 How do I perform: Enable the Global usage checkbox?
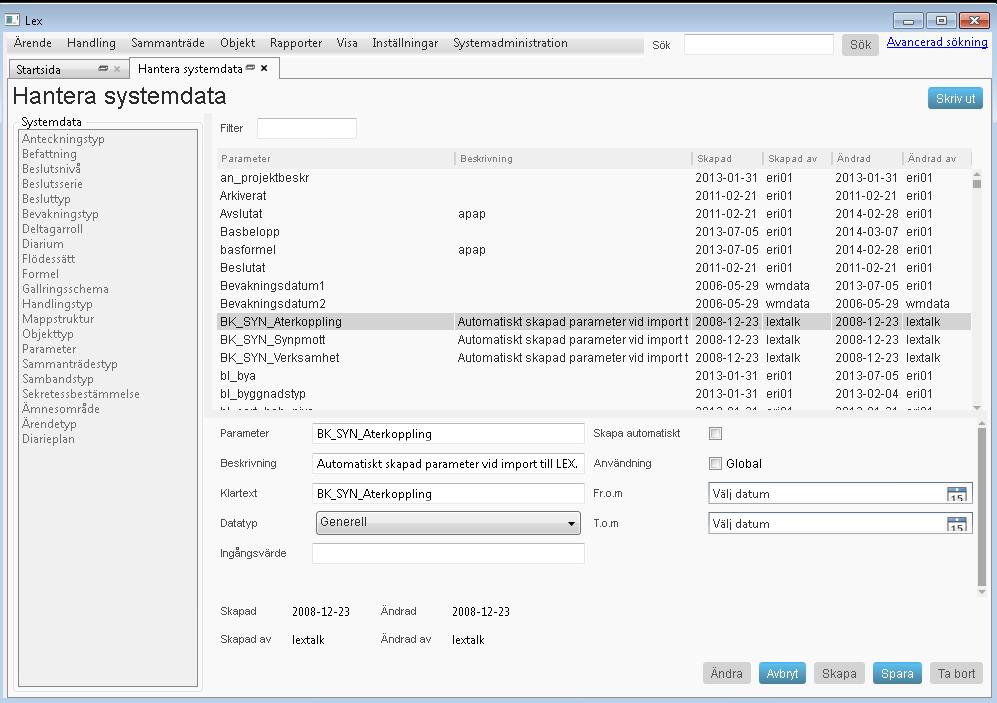[x=715, y=463]
